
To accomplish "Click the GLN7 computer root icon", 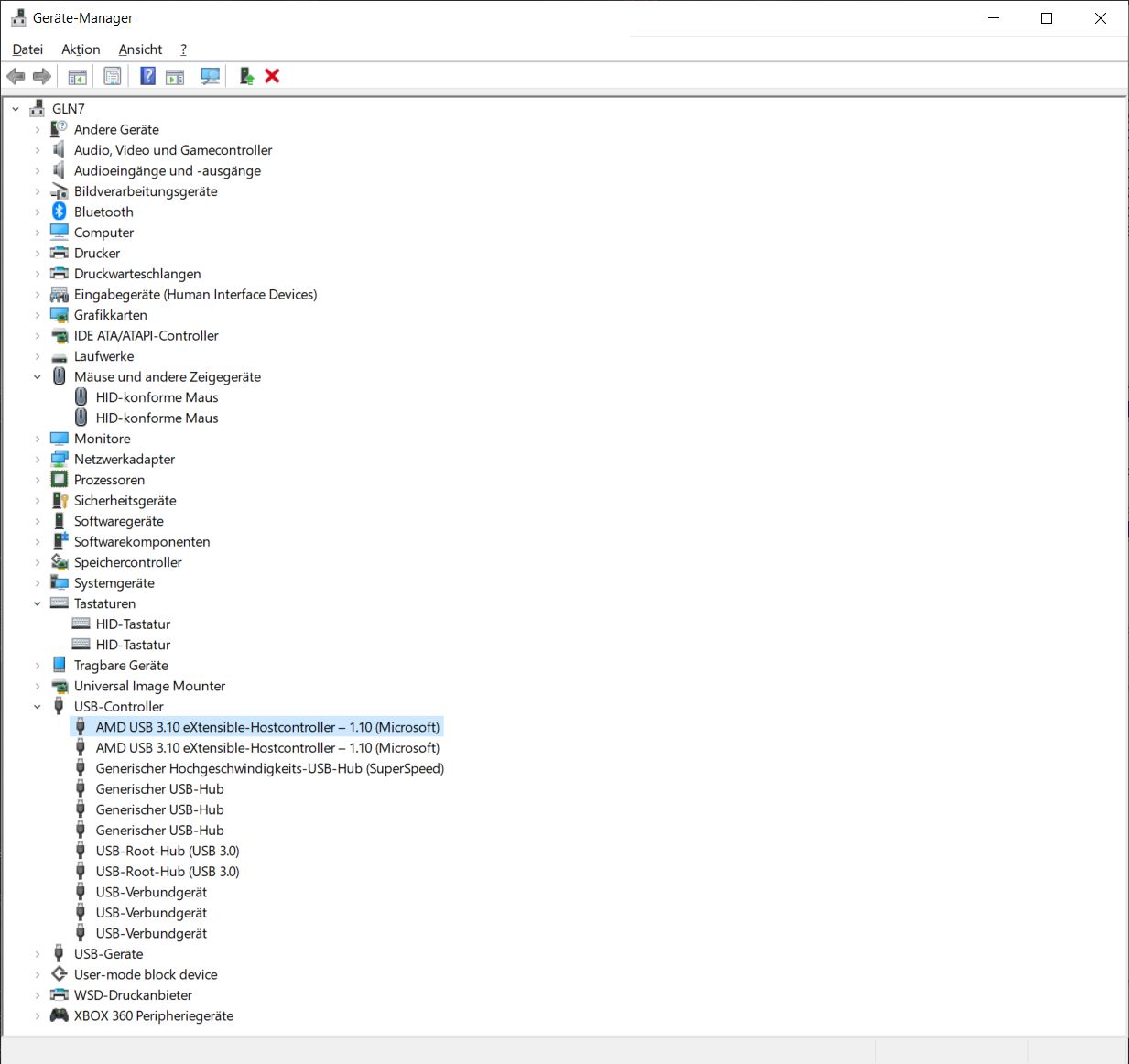I will tap(37, 109).
